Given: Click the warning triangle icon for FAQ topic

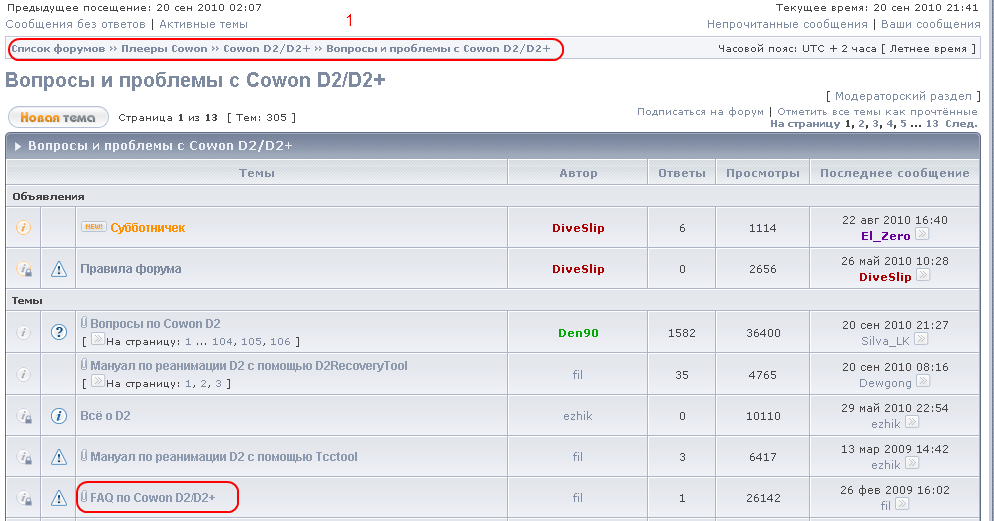Looking at the screenshot, I should (58, 498).
